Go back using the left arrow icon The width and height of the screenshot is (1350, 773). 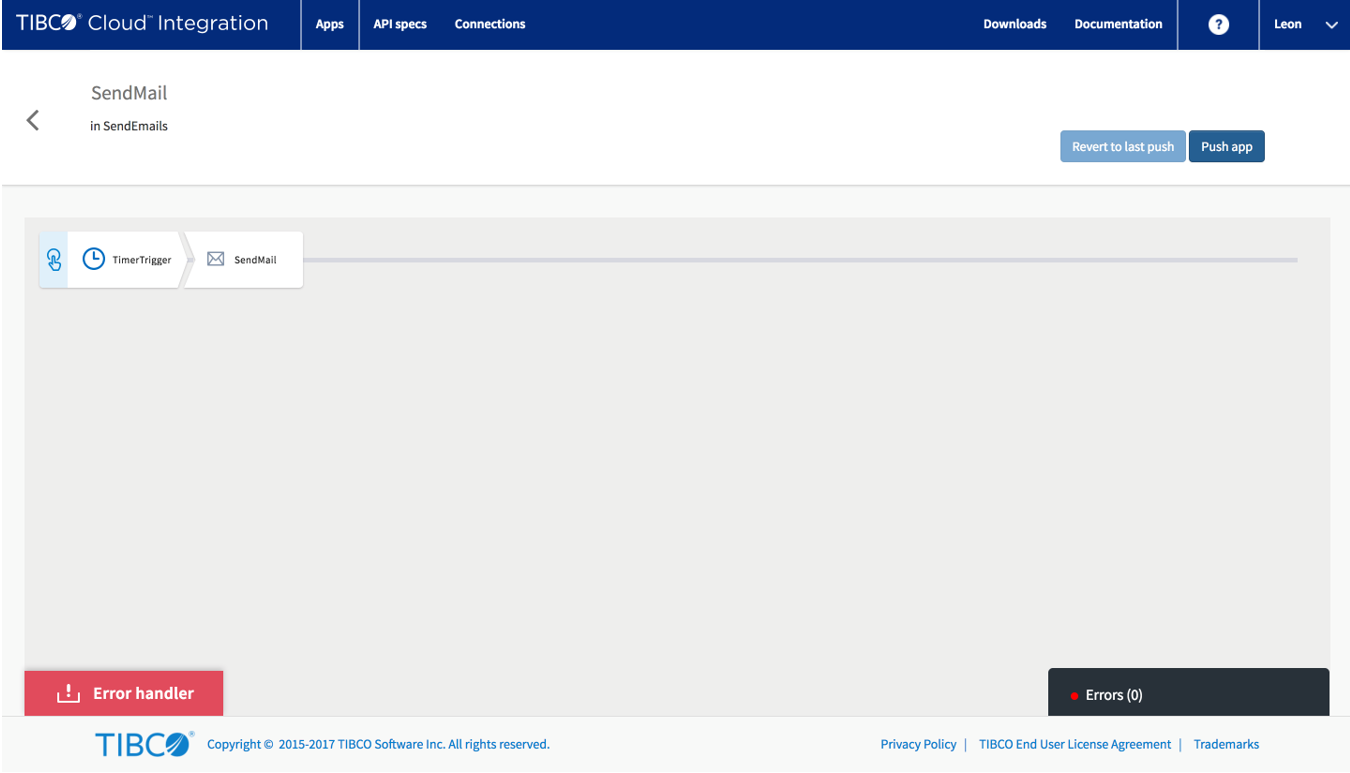click(x=33, y=120)
